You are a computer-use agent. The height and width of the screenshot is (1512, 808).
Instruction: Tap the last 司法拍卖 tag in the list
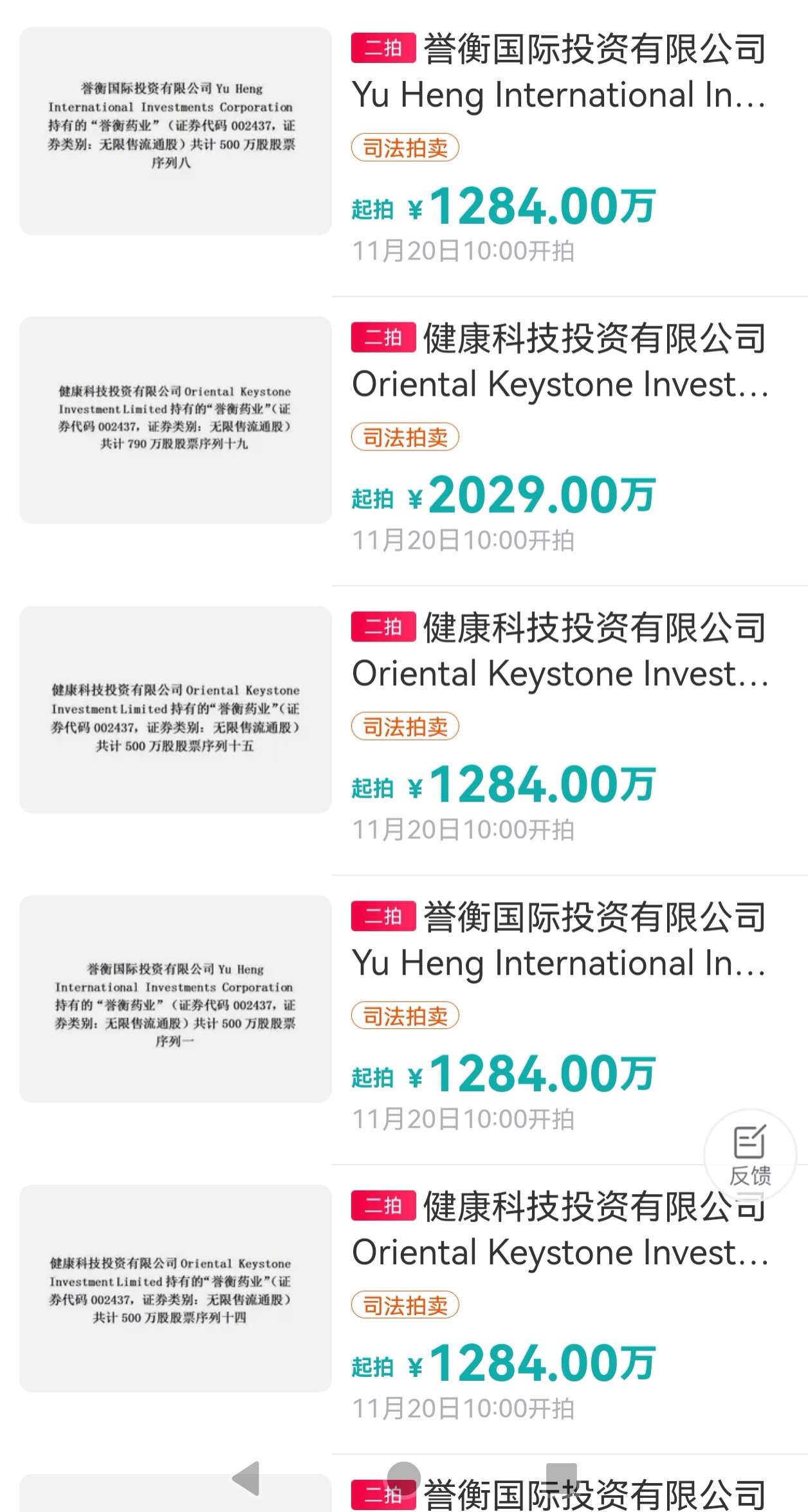click(405, 1306)
